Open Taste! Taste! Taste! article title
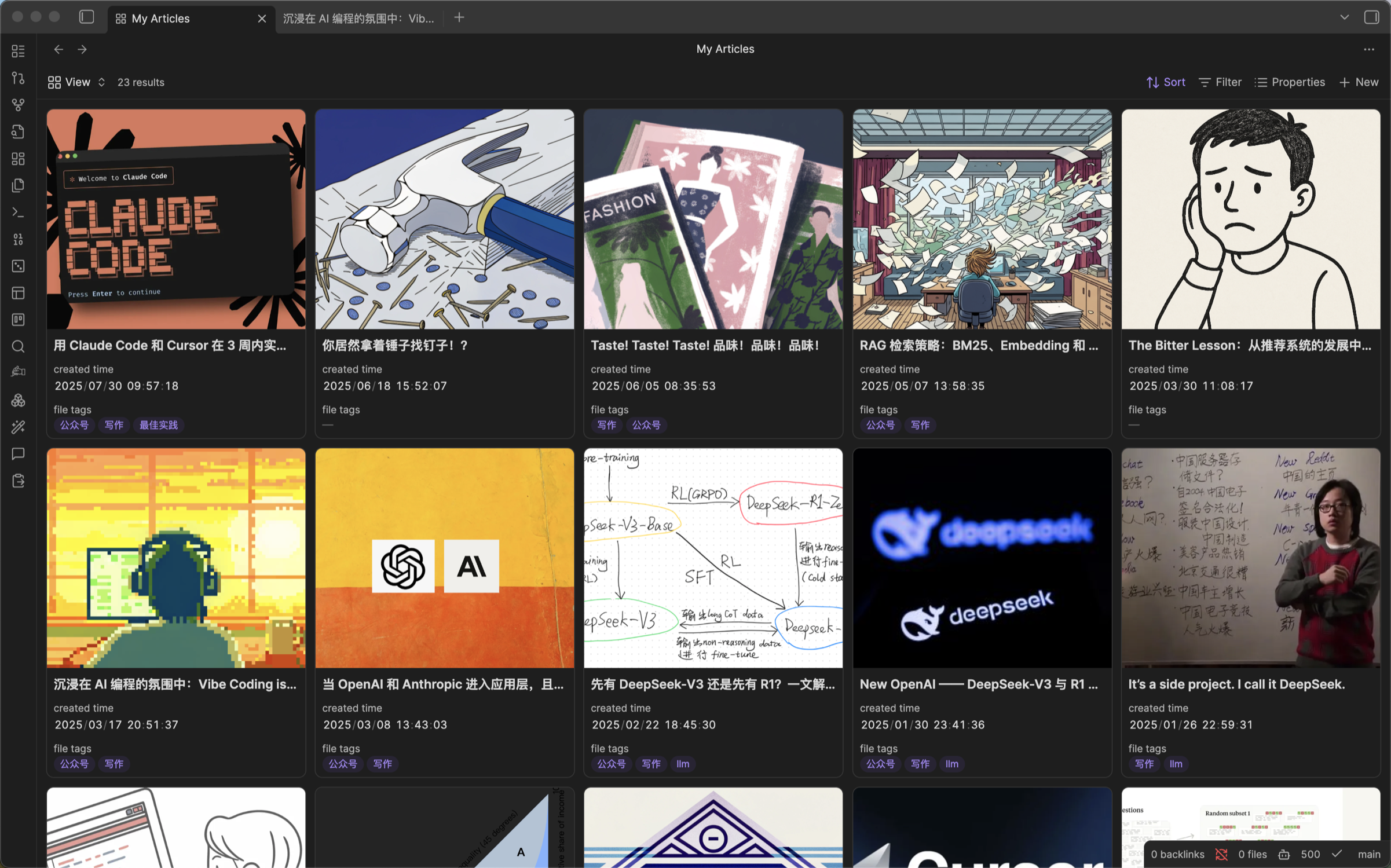The image size is (1391, 868). tap(705, 345)
